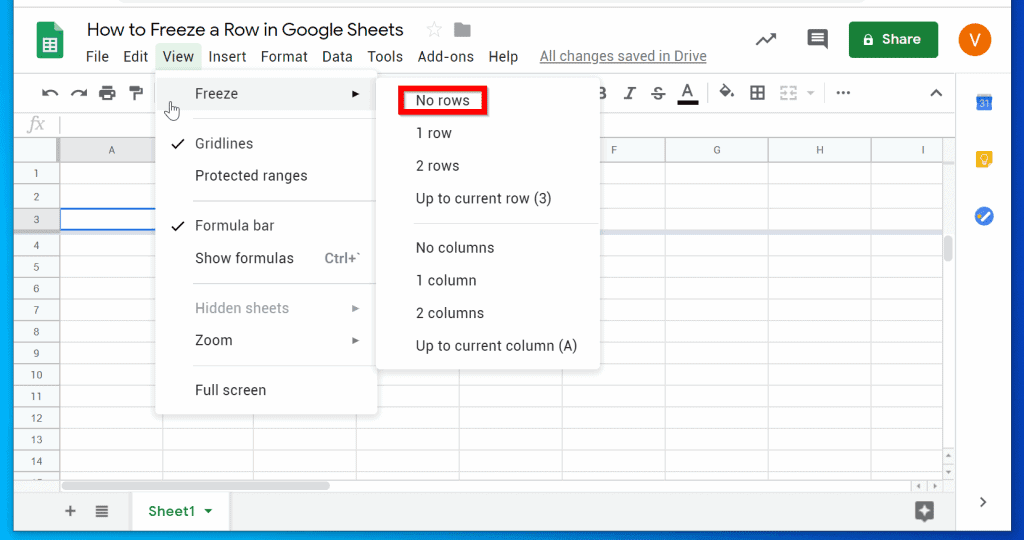Select 1 column freeze option
This screenshot has height=540, width=1024.
(487, 281)
